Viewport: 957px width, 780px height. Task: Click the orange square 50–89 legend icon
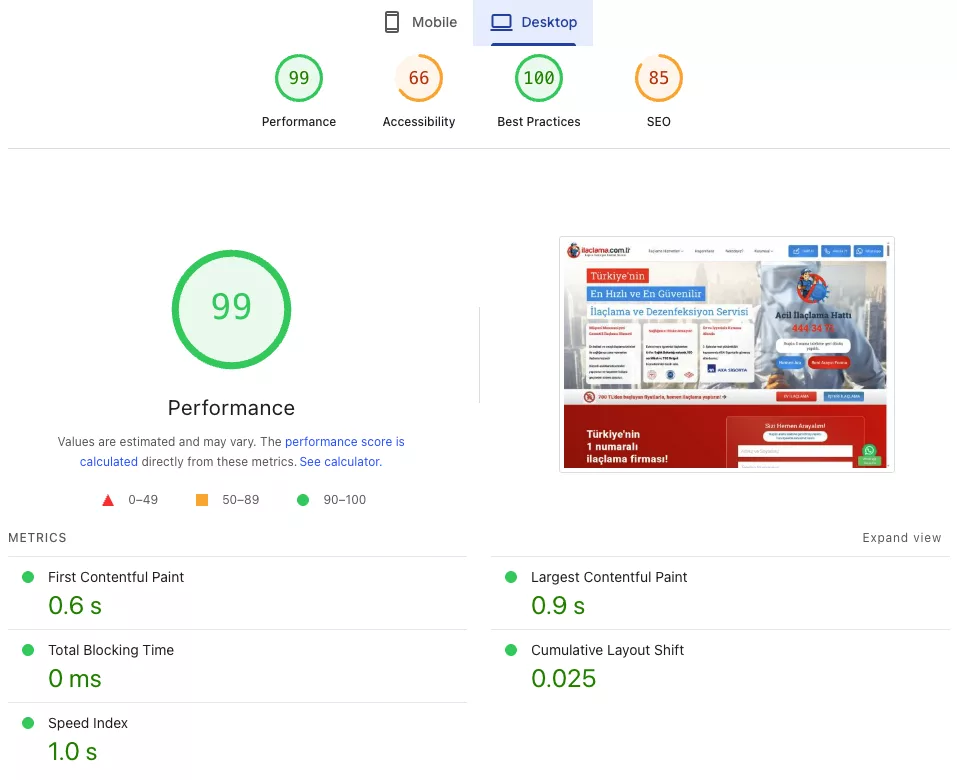click(202, 500)
